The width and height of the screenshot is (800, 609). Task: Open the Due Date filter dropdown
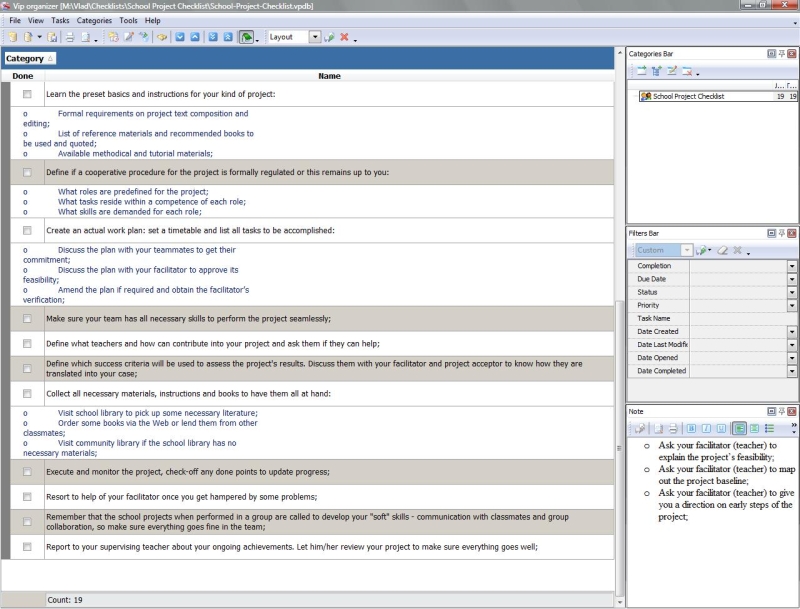pyautogui.click(x=792, y=279)
